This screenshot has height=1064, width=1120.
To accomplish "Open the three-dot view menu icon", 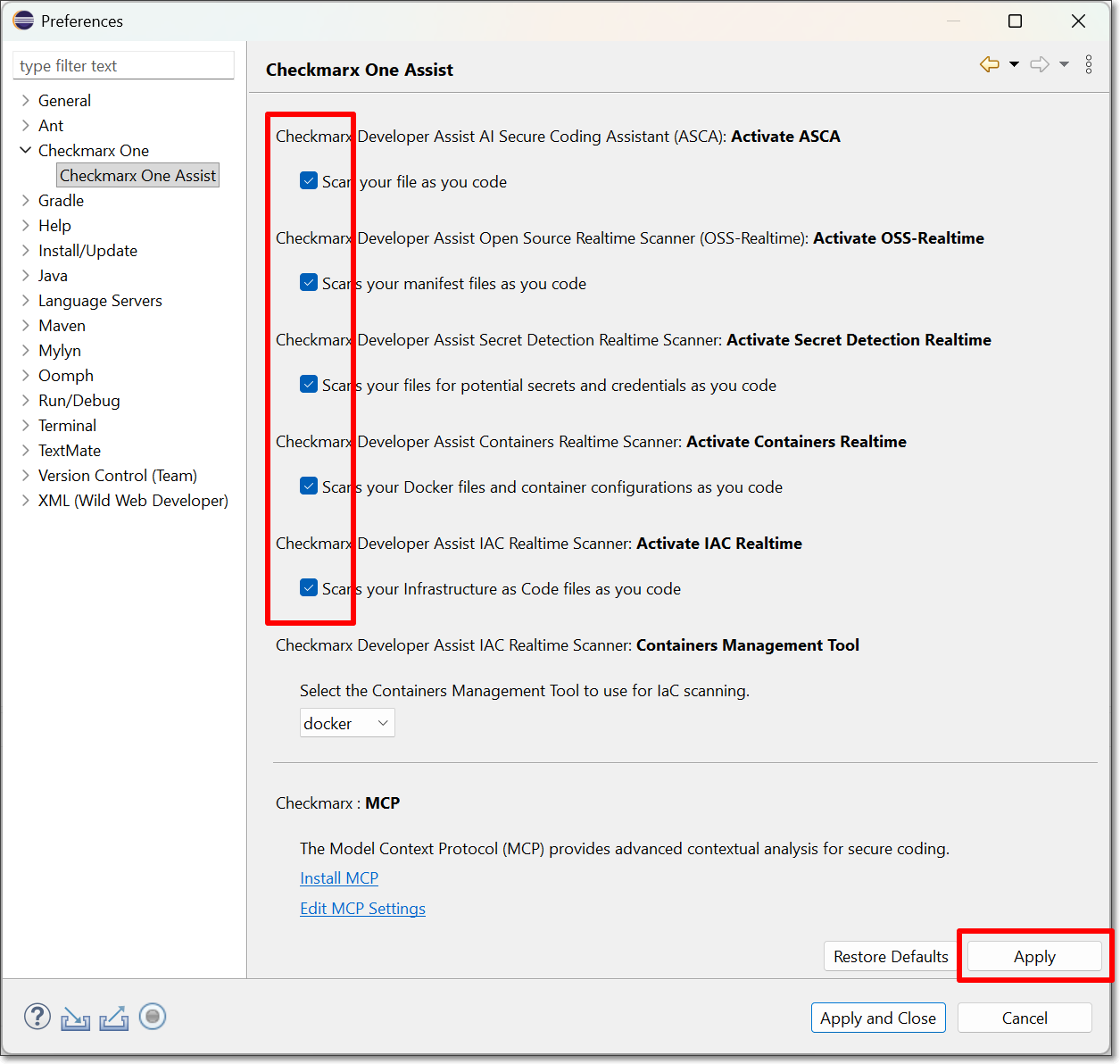I will [x=1089, y=64].
